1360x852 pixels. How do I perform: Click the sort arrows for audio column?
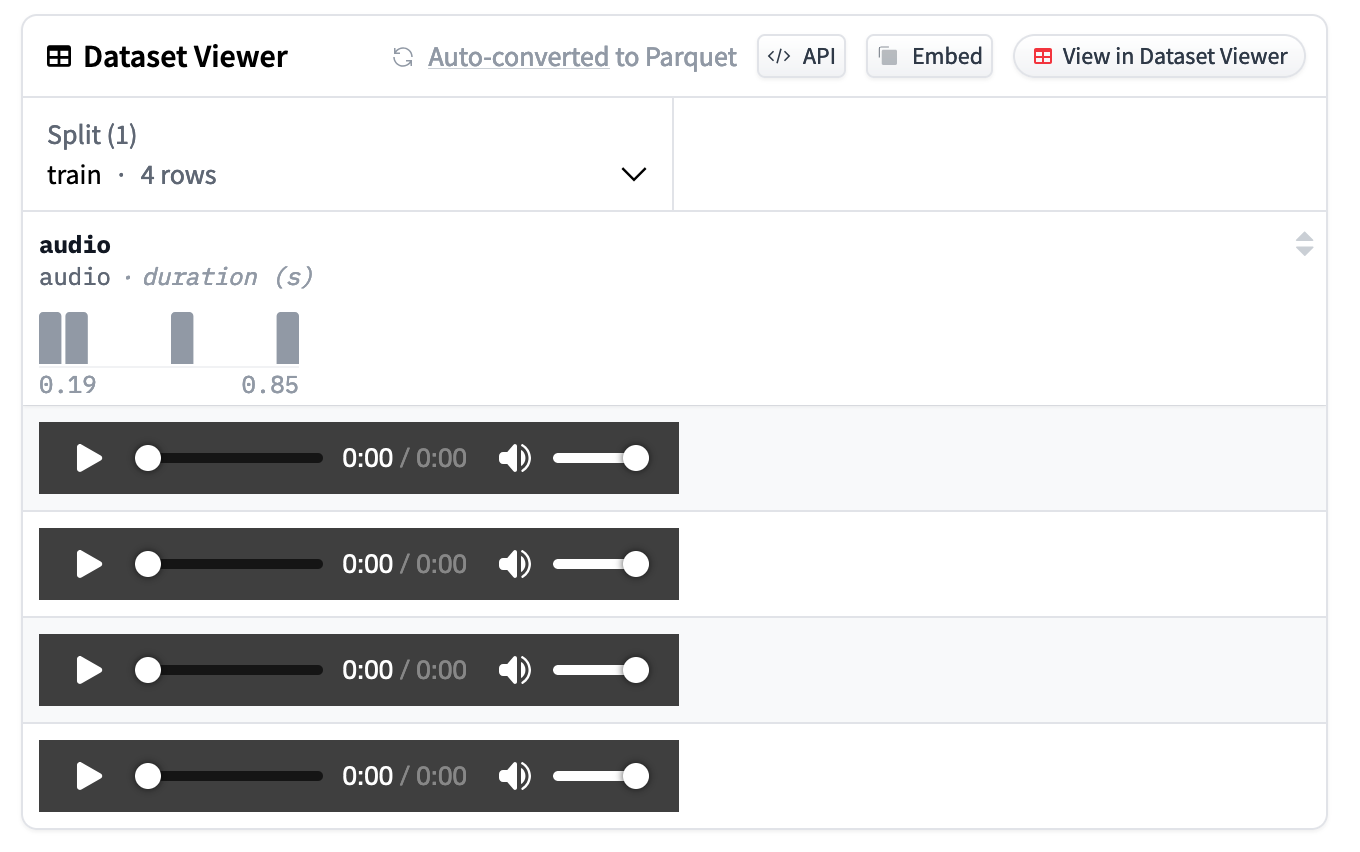coord(1304,244)
